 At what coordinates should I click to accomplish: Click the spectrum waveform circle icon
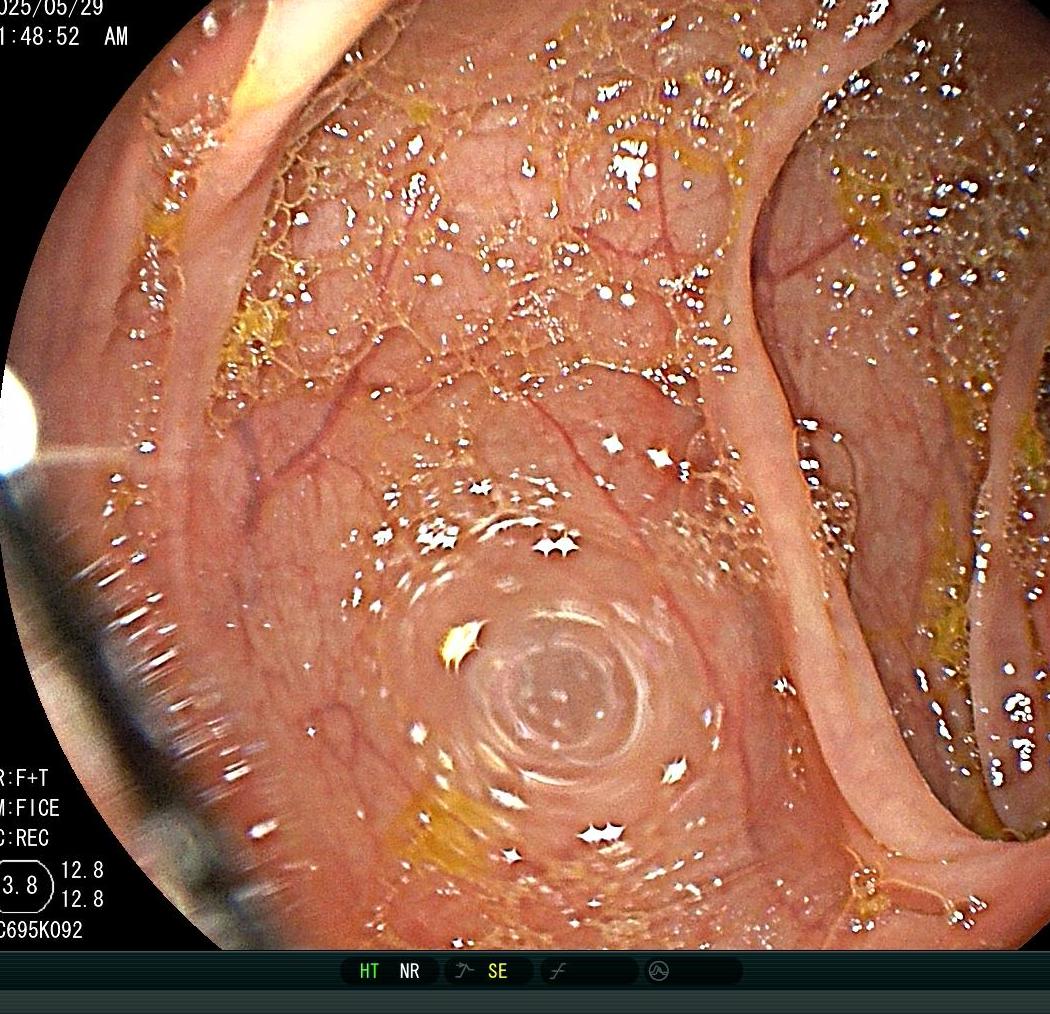pyautogui.click(x=659, y=971)
